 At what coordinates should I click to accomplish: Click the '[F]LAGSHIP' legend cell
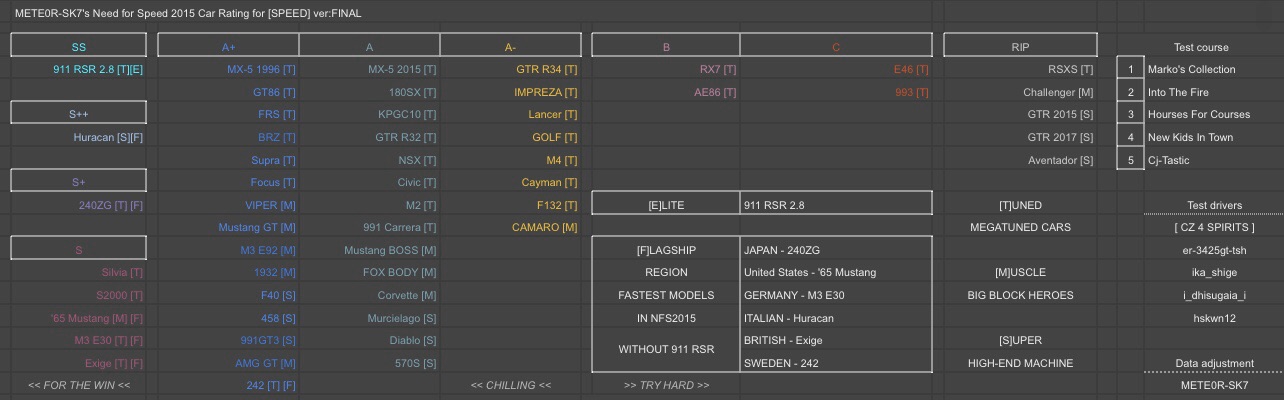point(666,250)
